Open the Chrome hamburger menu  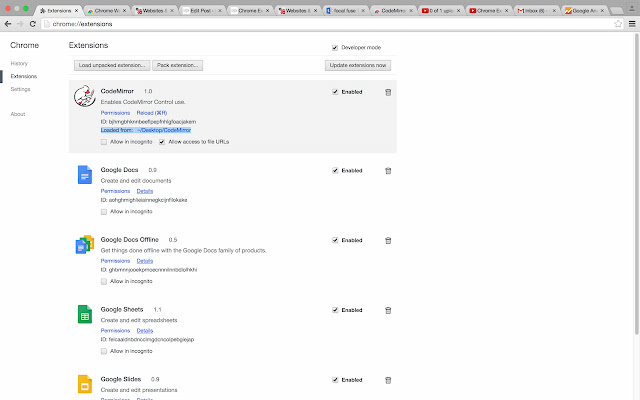click(x=632, y=24)
